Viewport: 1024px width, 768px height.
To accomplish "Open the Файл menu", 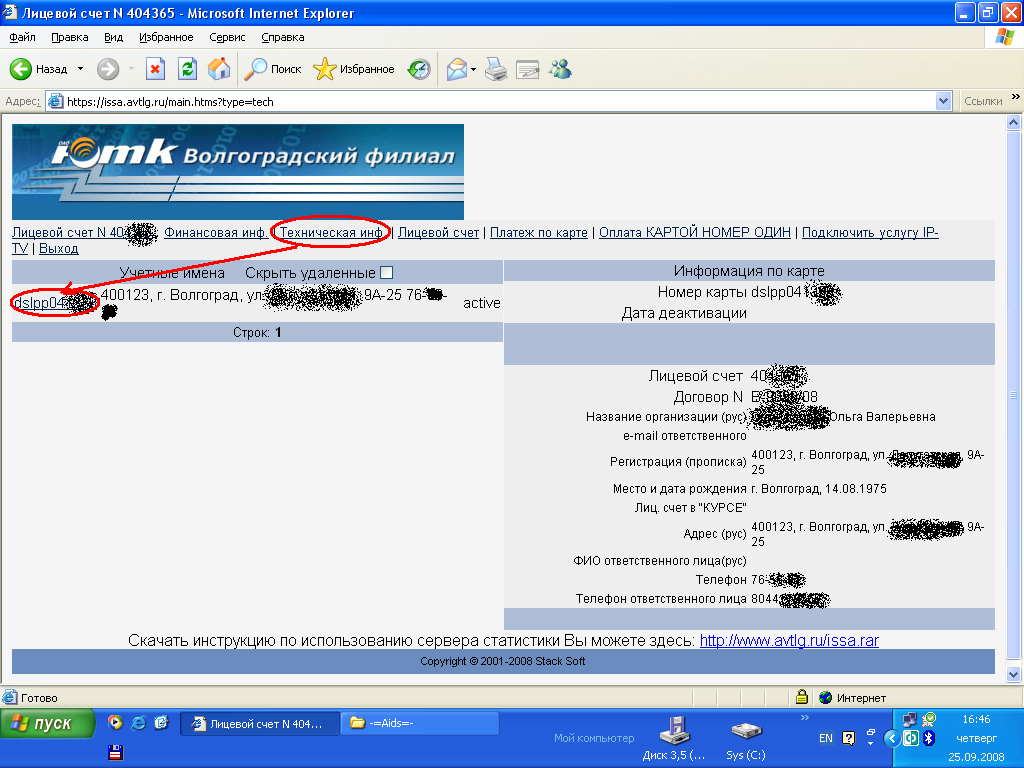I will point(22,37).
